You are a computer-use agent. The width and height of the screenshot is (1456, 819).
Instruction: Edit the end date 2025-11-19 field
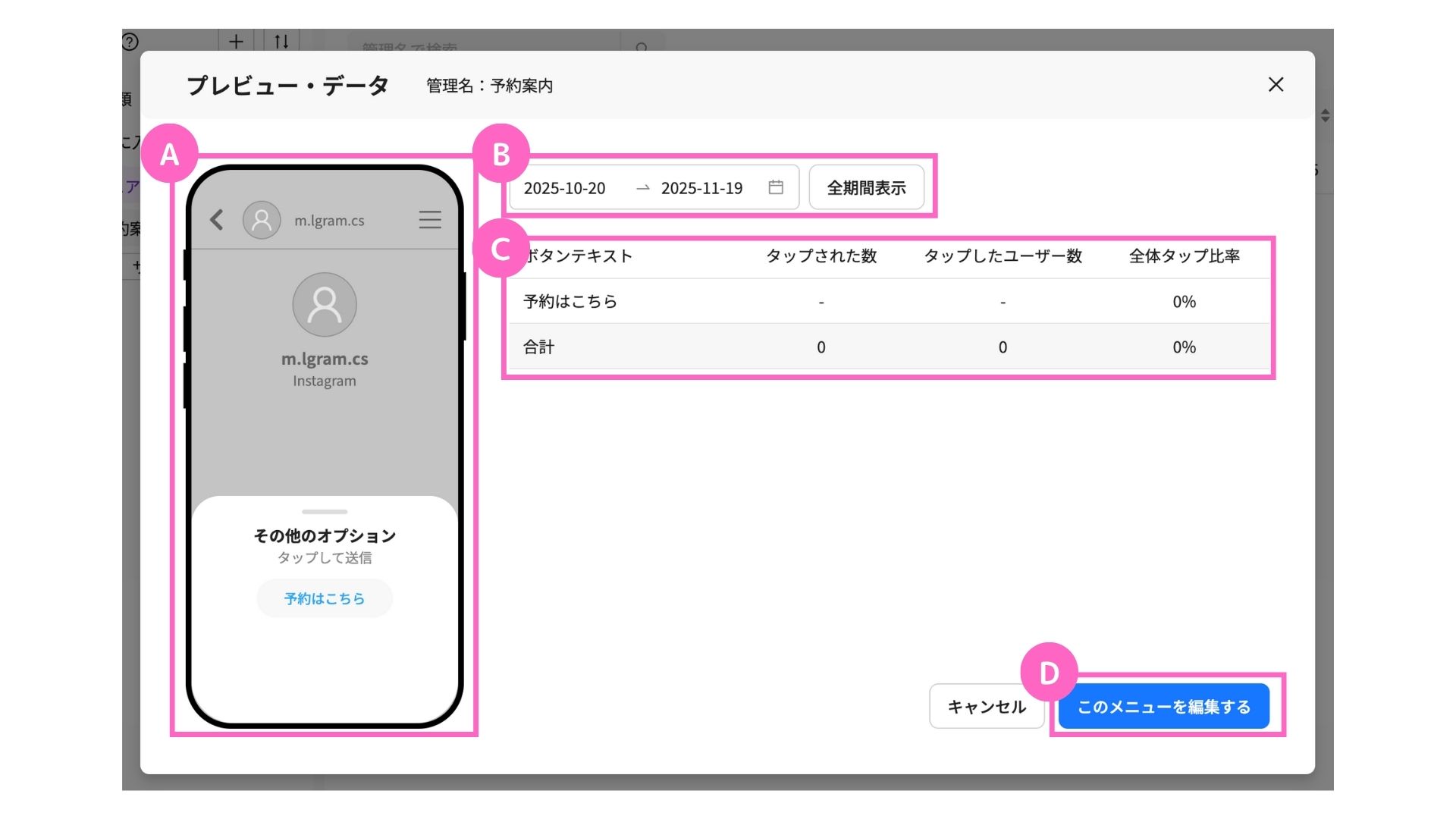[701, 188]
